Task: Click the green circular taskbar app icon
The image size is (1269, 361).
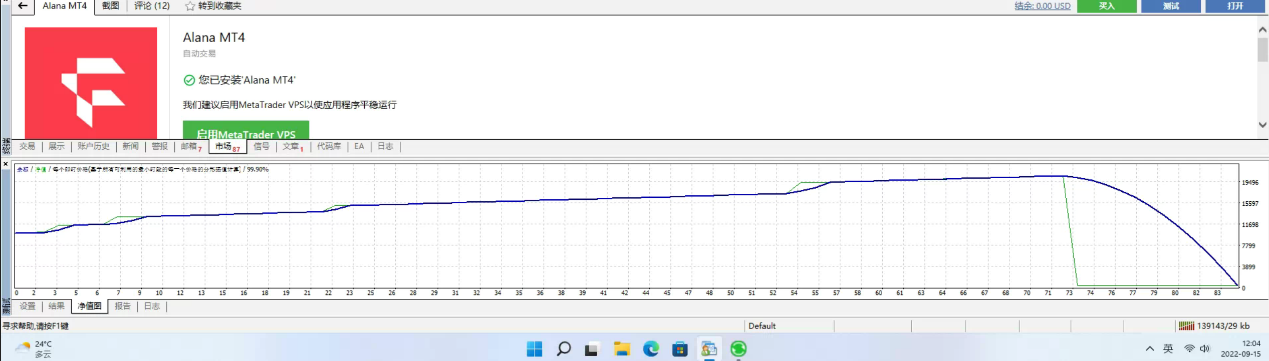Action: point(738,348)
